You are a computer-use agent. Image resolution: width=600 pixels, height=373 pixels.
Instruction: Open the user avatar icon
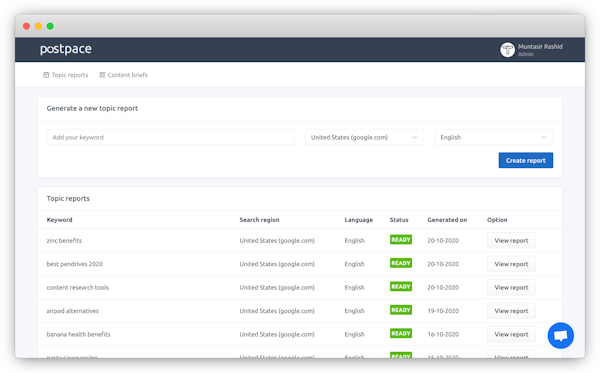pos(507,50)
